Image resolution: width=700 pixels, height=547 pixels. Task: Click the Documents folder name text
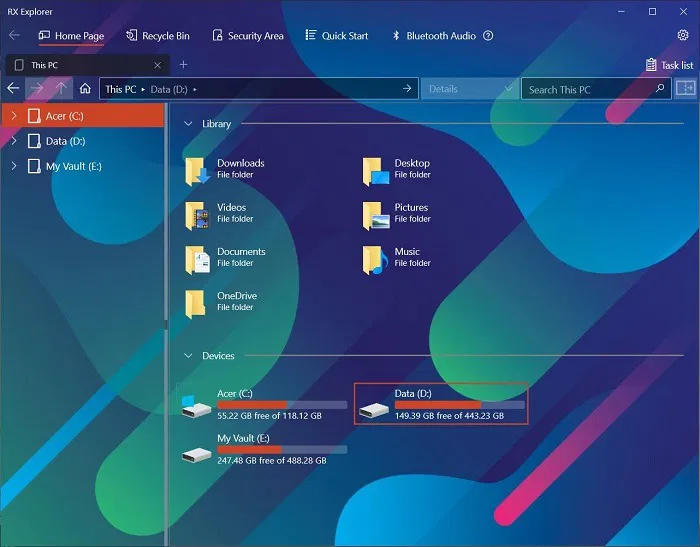[x=241, y=251]
